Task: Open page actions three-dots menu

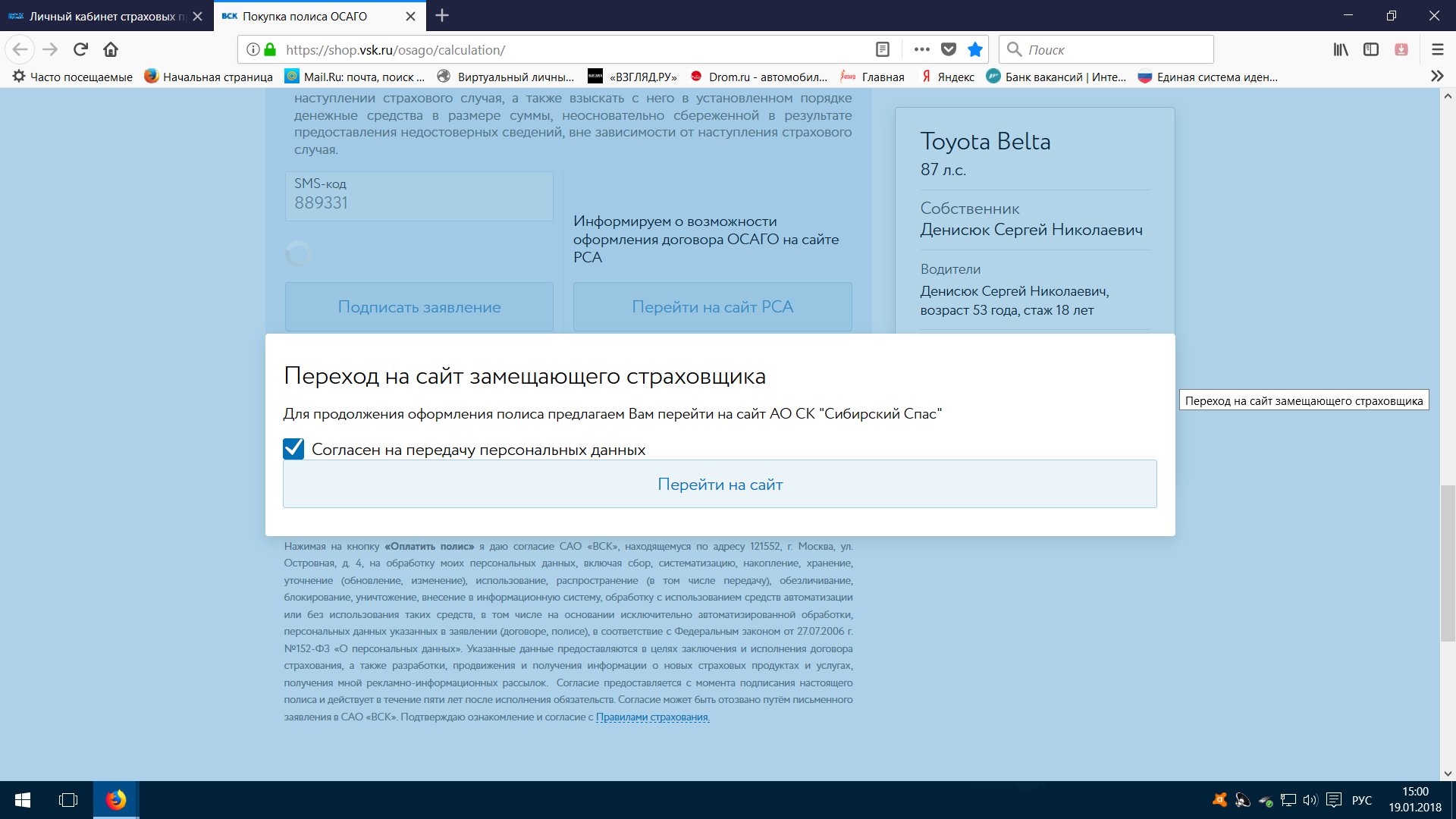Action: [x=922, y=50]
